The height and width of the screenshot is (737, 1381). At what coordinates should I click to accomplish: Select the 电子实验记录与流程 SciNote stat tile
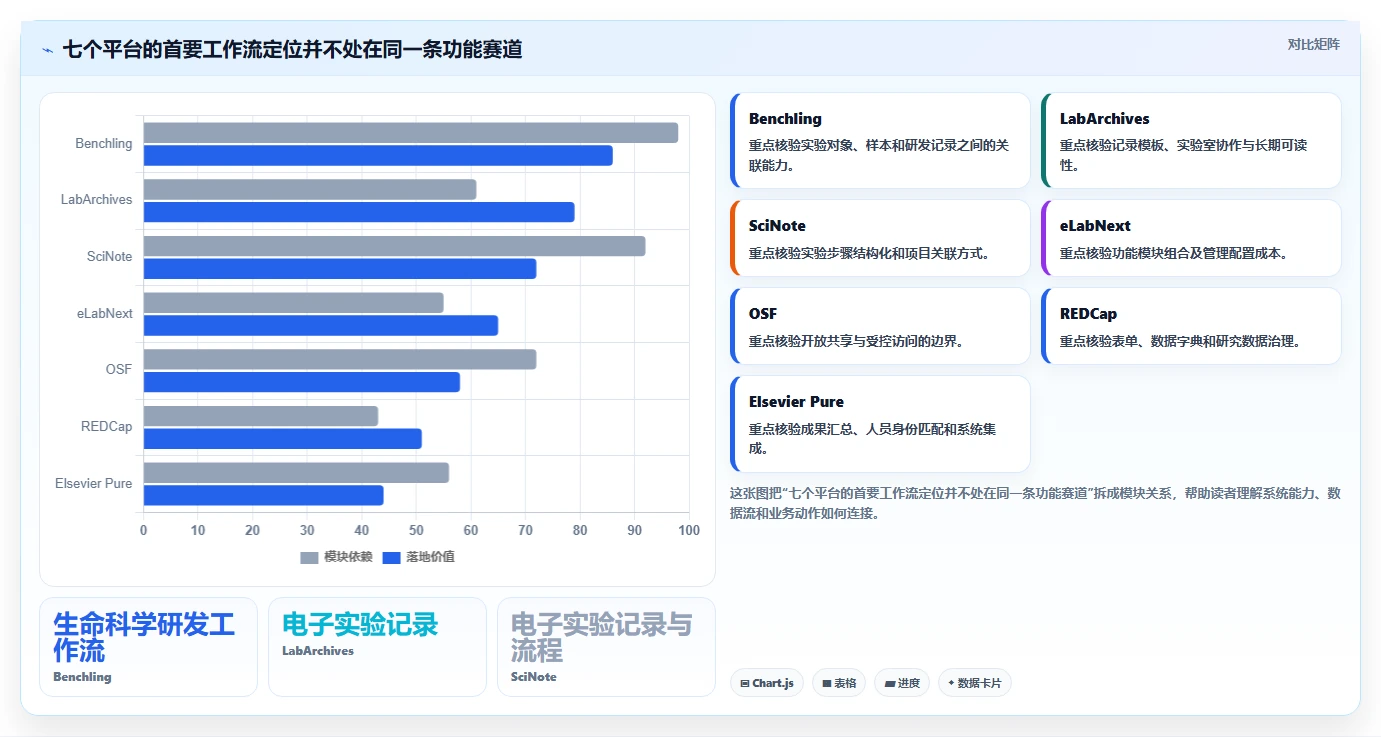pos(606,647)
